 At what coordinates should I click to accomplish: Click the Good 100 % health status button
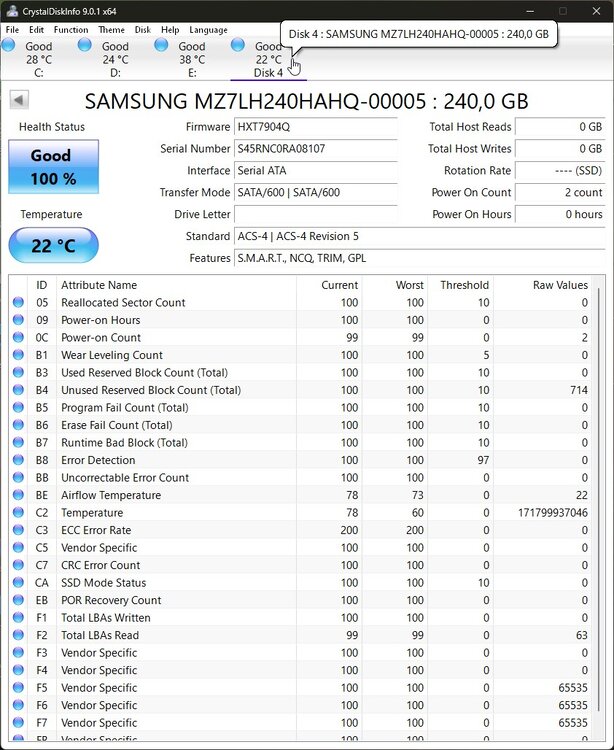53,167
